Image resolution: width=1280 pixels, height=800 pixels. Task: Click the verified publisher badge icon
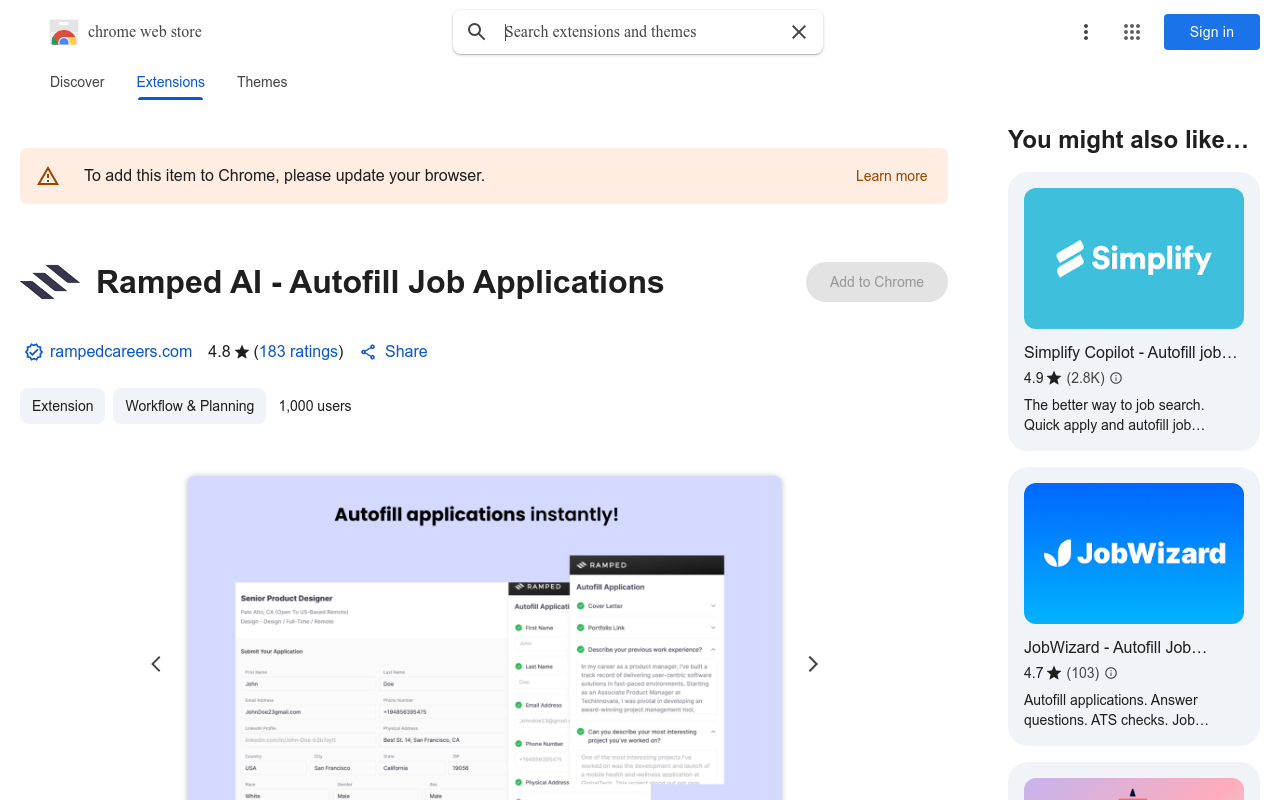[34, 352]
